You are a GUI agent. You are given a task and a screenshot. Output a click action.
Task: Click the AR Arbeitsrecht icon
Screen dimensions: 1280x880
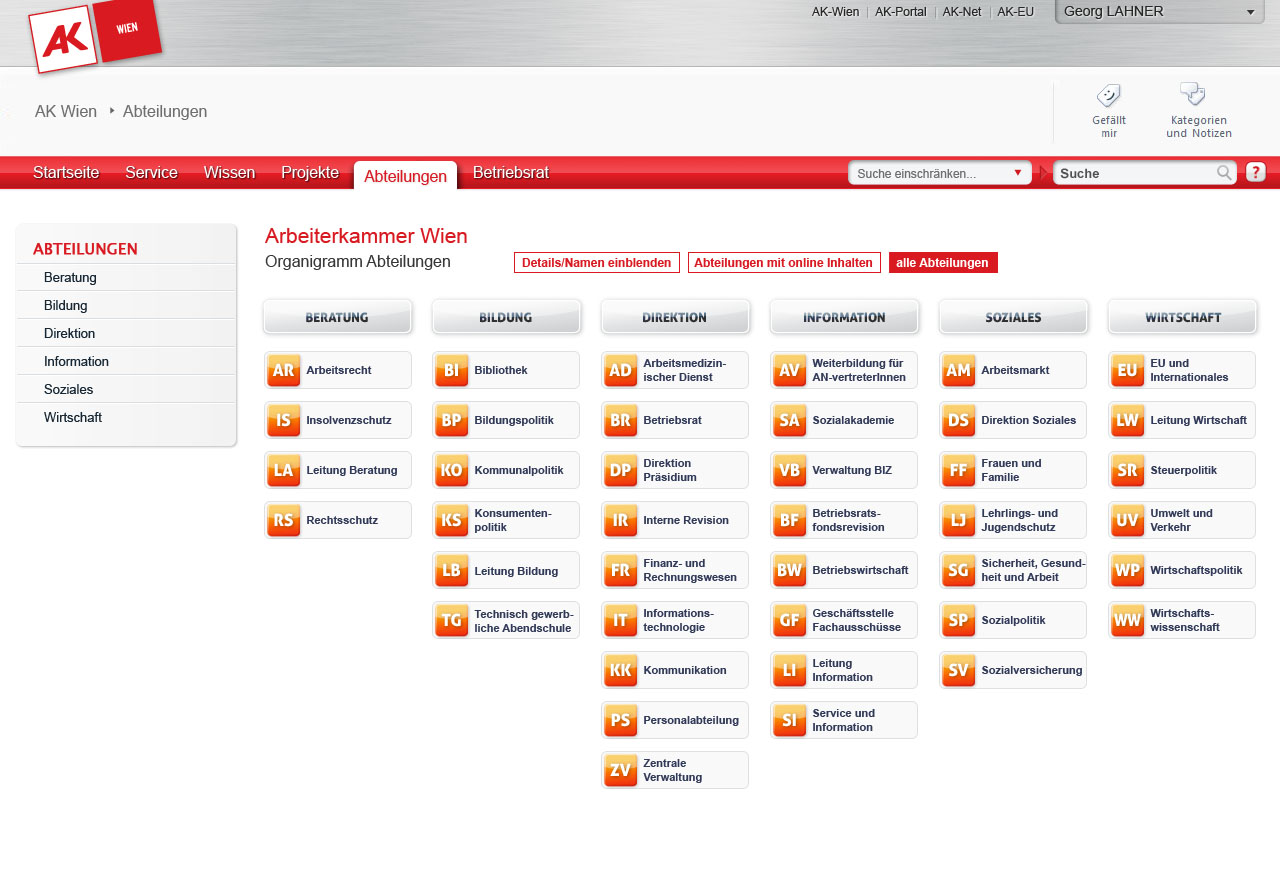(284, 370)
